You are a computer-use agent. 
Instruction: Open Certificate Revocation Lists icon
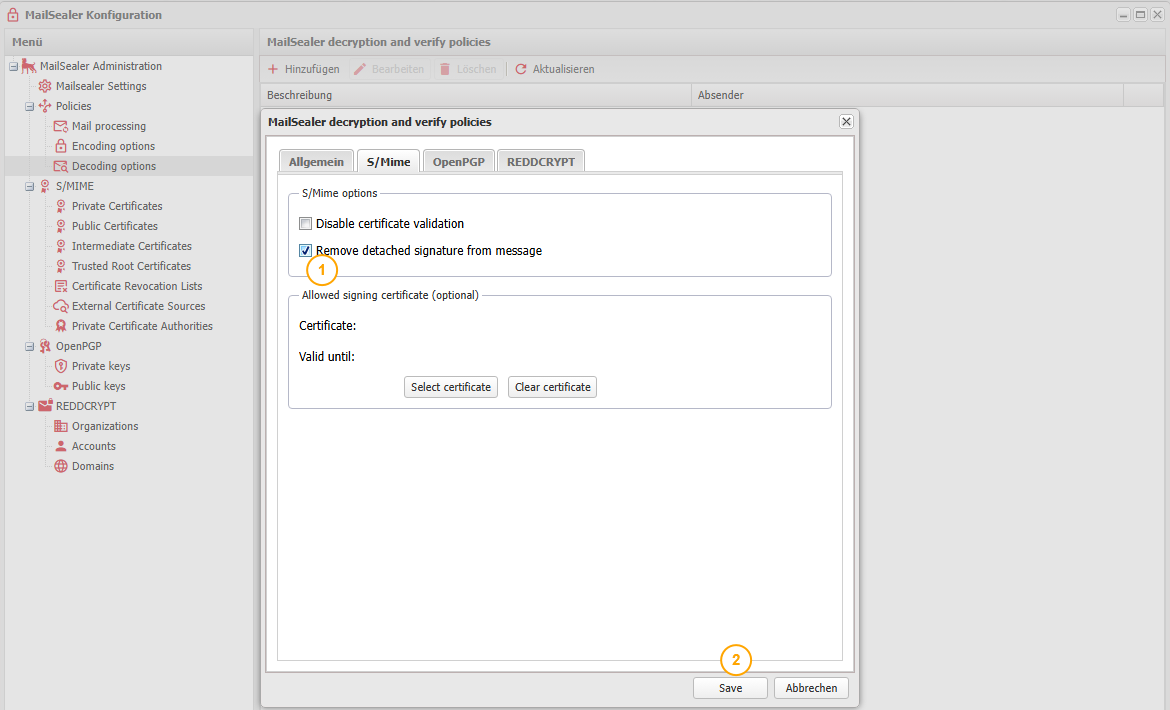tap(61, 286)
